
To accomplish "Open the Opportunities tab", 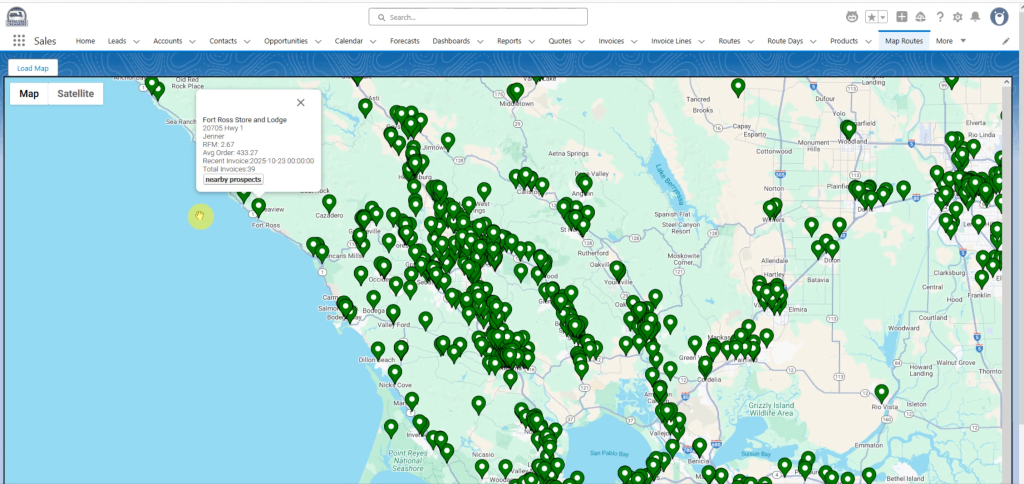I will pyautogui.click(x=285, y=40).
